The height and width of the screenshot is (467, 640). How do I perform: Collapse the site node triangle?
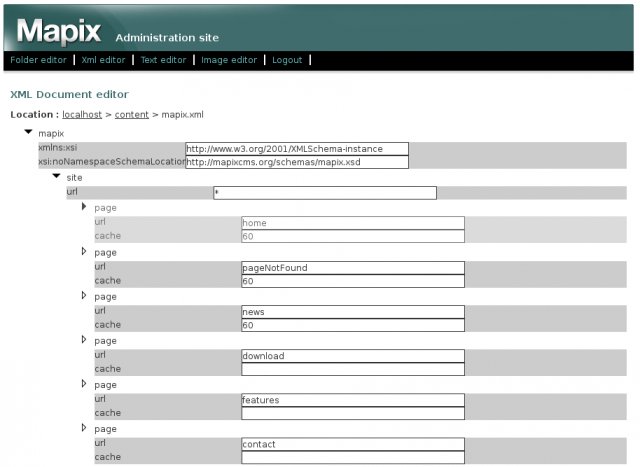coord(57,176)
